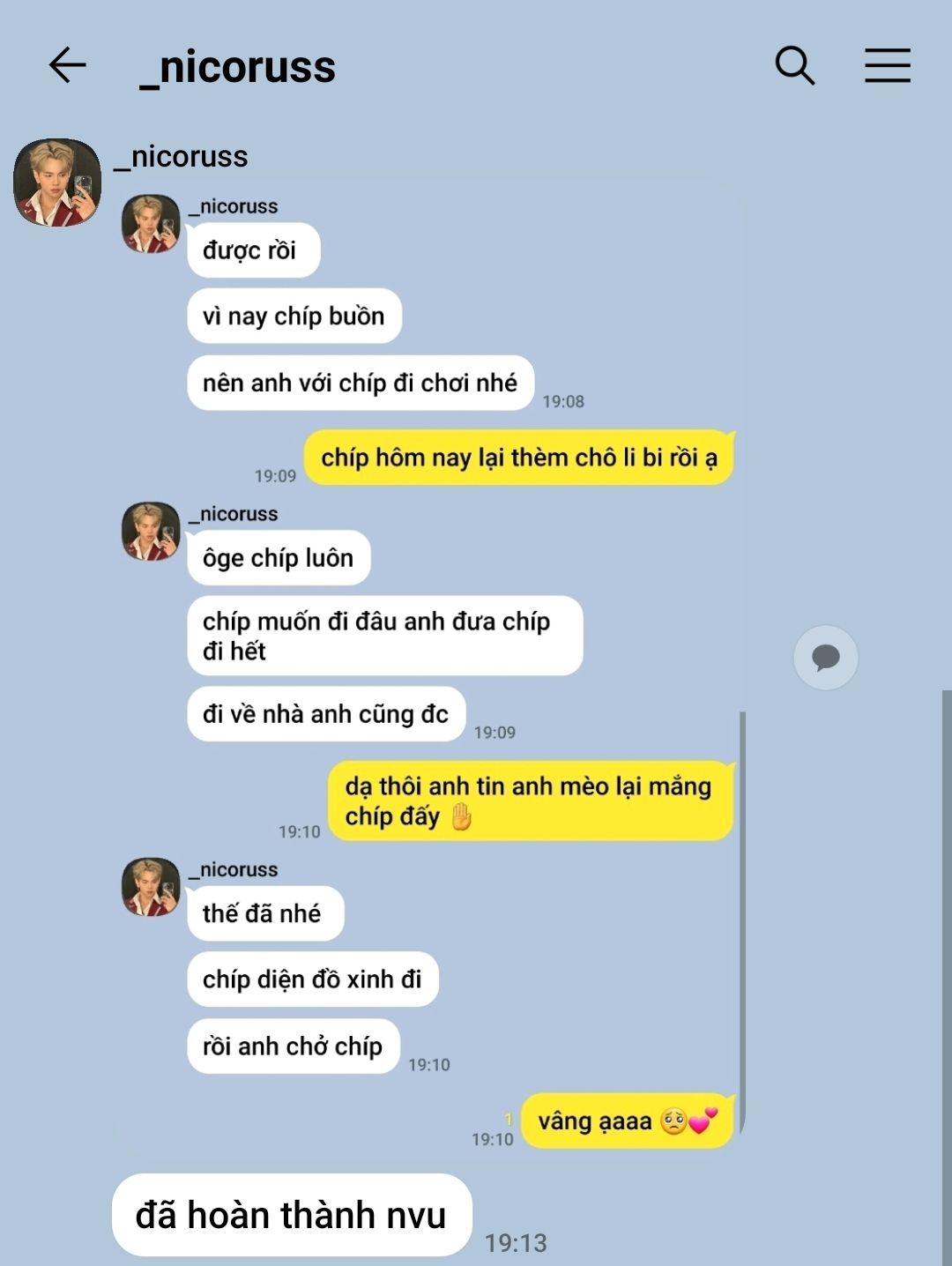Tap message "đi về nhà anh cũng đc"
The width and height of the screenshot is (952, 1266).
point(326,714)
